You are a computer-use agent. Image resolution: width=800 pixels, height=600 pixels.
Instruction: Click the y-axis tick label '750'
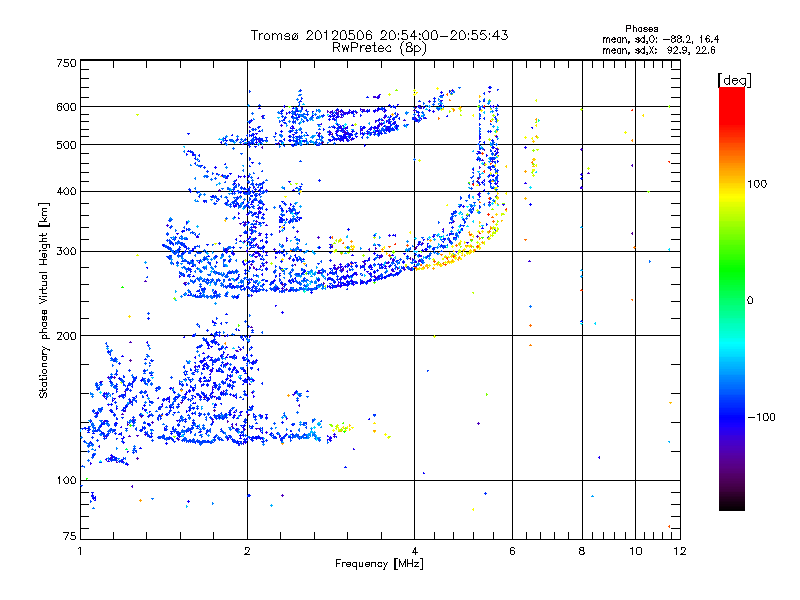[x=66, y=63]
